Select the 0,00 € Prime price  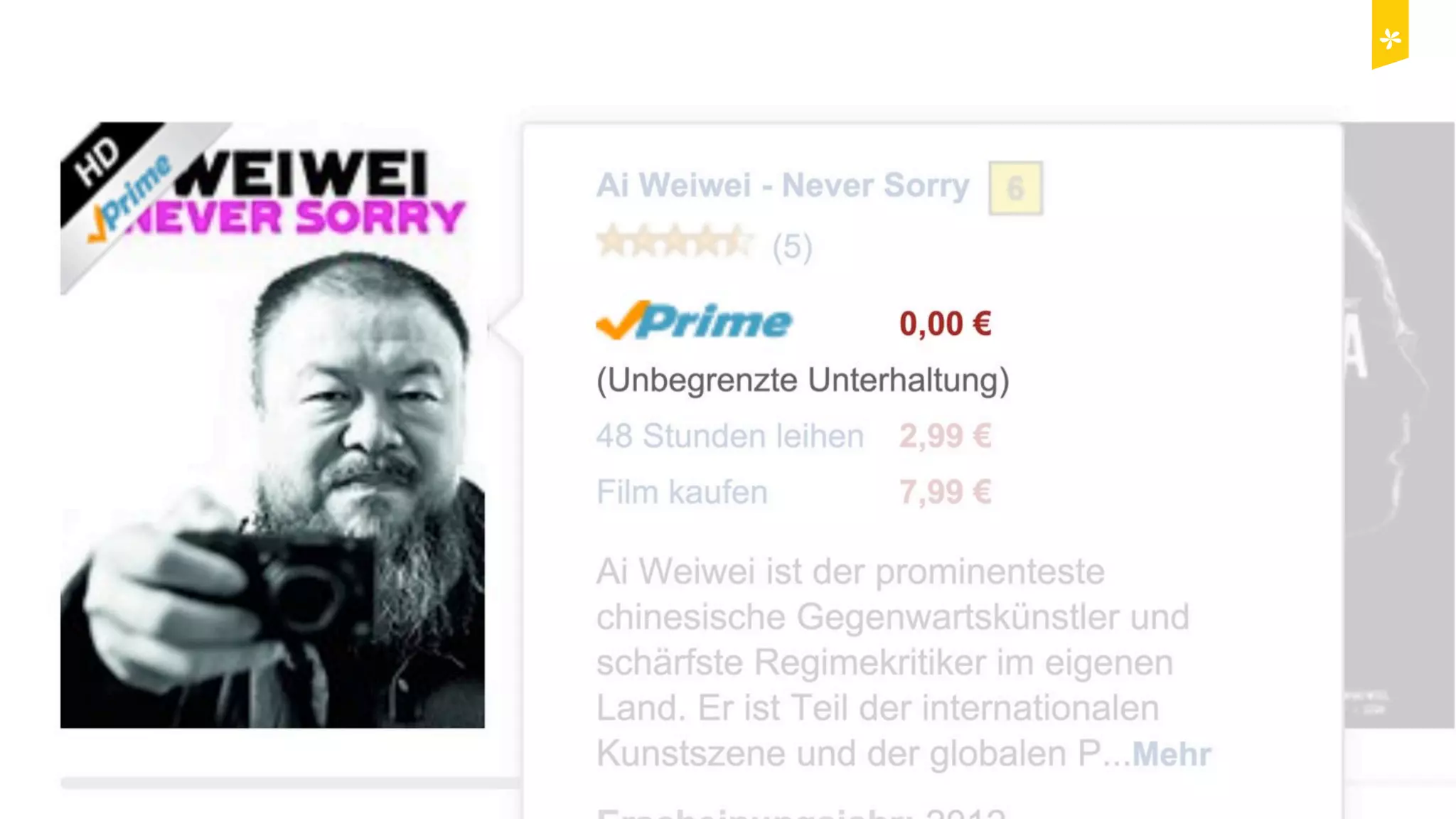coord(945,324)
